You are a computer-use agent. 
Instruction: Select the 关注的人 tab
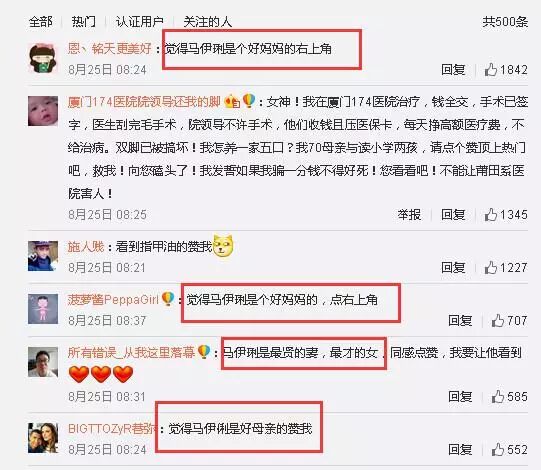click(x=207, y=21)
